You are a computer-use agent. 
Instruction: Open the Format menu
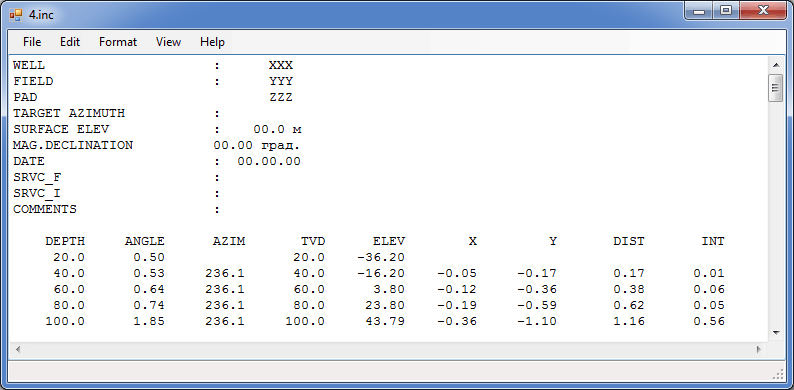118,42
